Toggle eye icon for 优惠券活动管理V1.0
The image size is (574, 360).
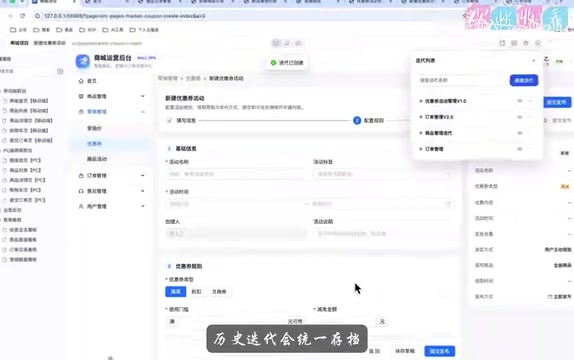519,101
